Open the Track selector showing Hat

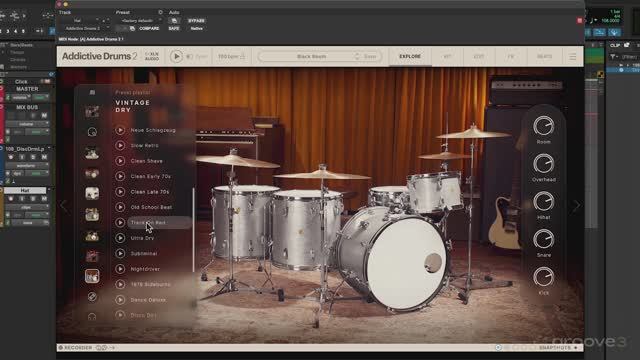pos(80,20)
